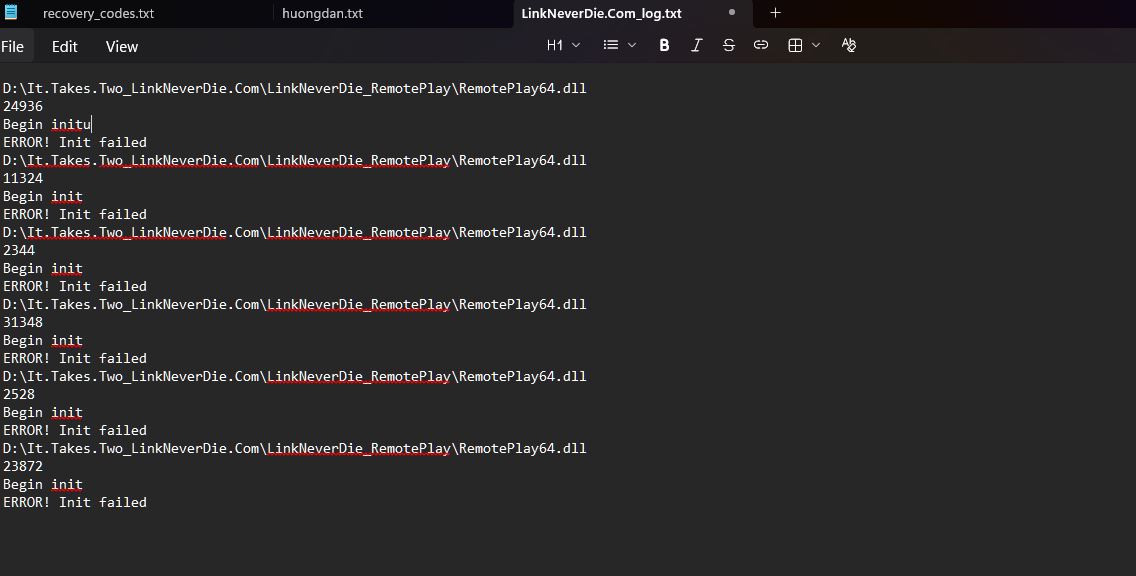Screen dimensions: 1136x576
Task: Click the number 31348
Action: tap(22, 322)
